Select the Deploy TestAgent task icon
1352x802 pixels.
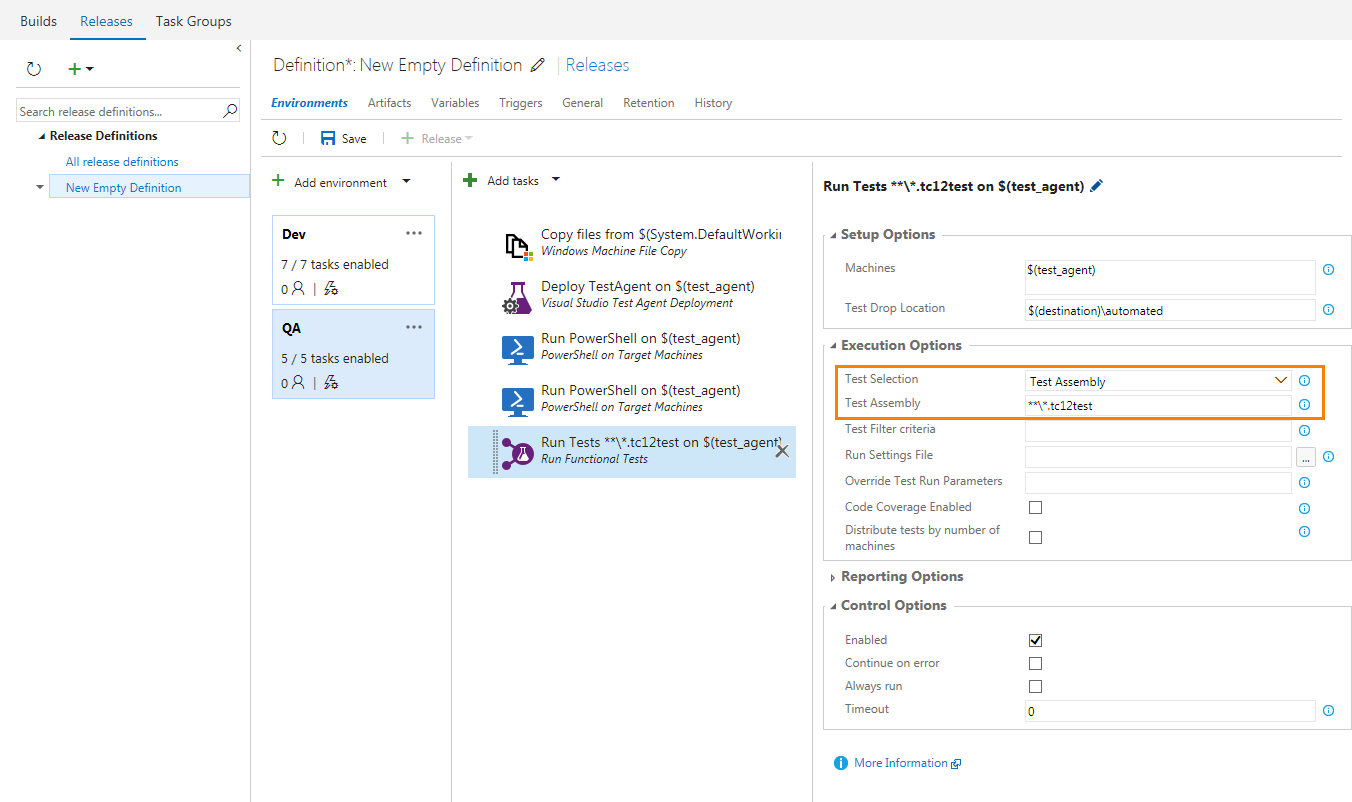coord(515,296)
